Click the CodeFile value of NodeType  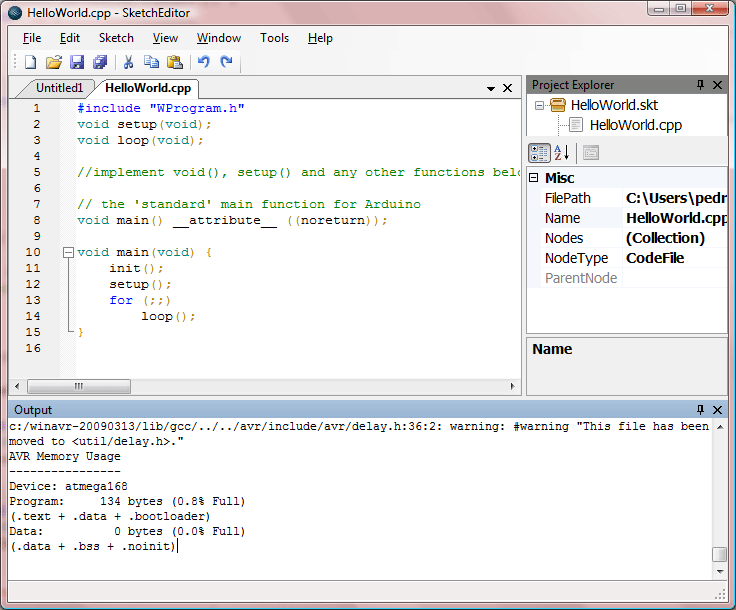click(655, 259)
